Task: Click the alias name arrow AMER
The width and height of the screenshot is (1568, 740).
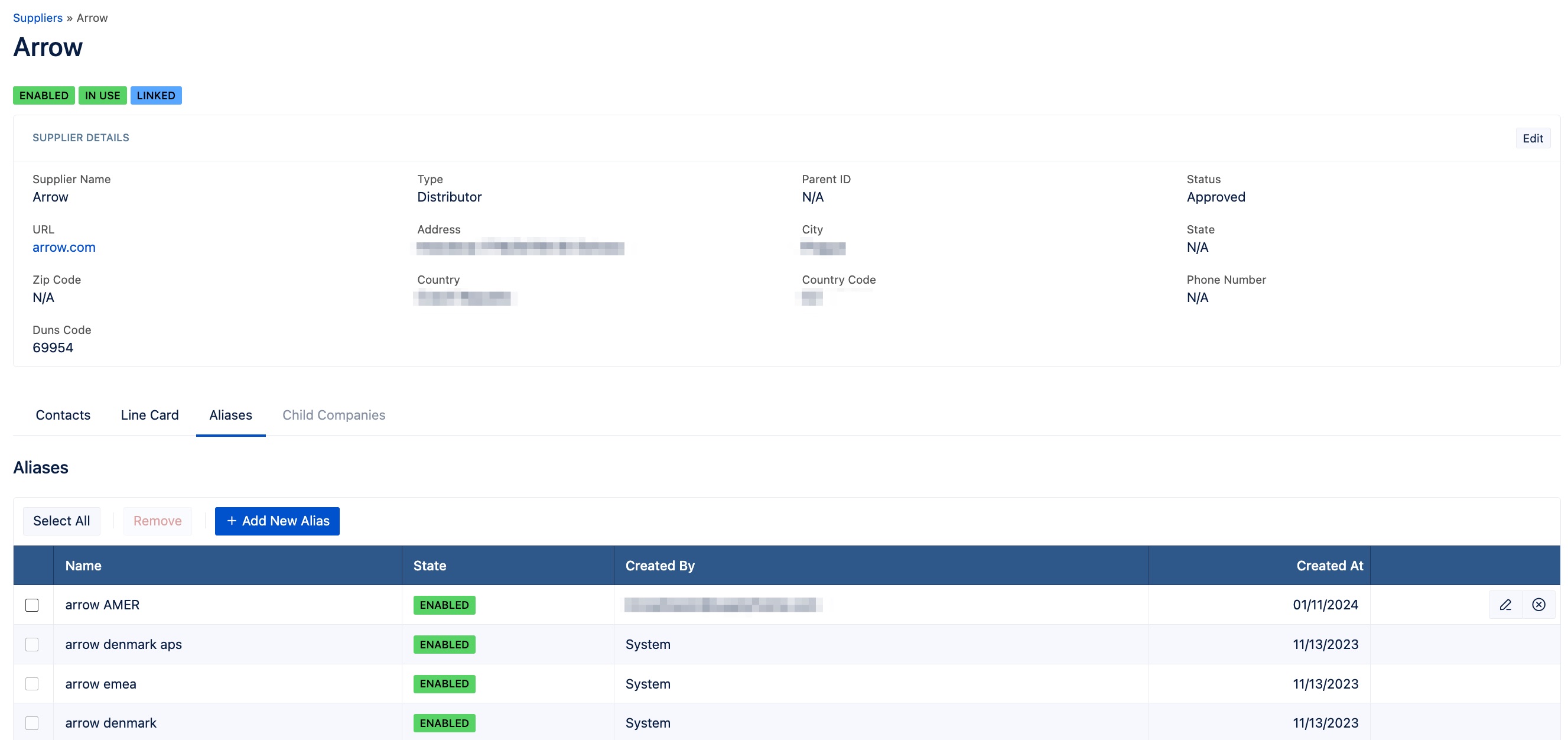Action: coord(102,605)
